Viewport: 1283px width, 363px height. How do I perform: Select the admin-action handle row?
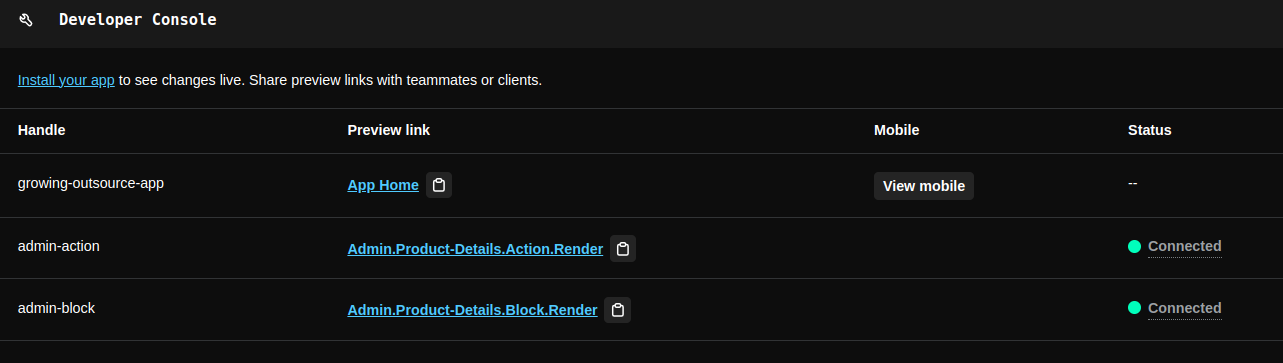click(x=641, y=248)
